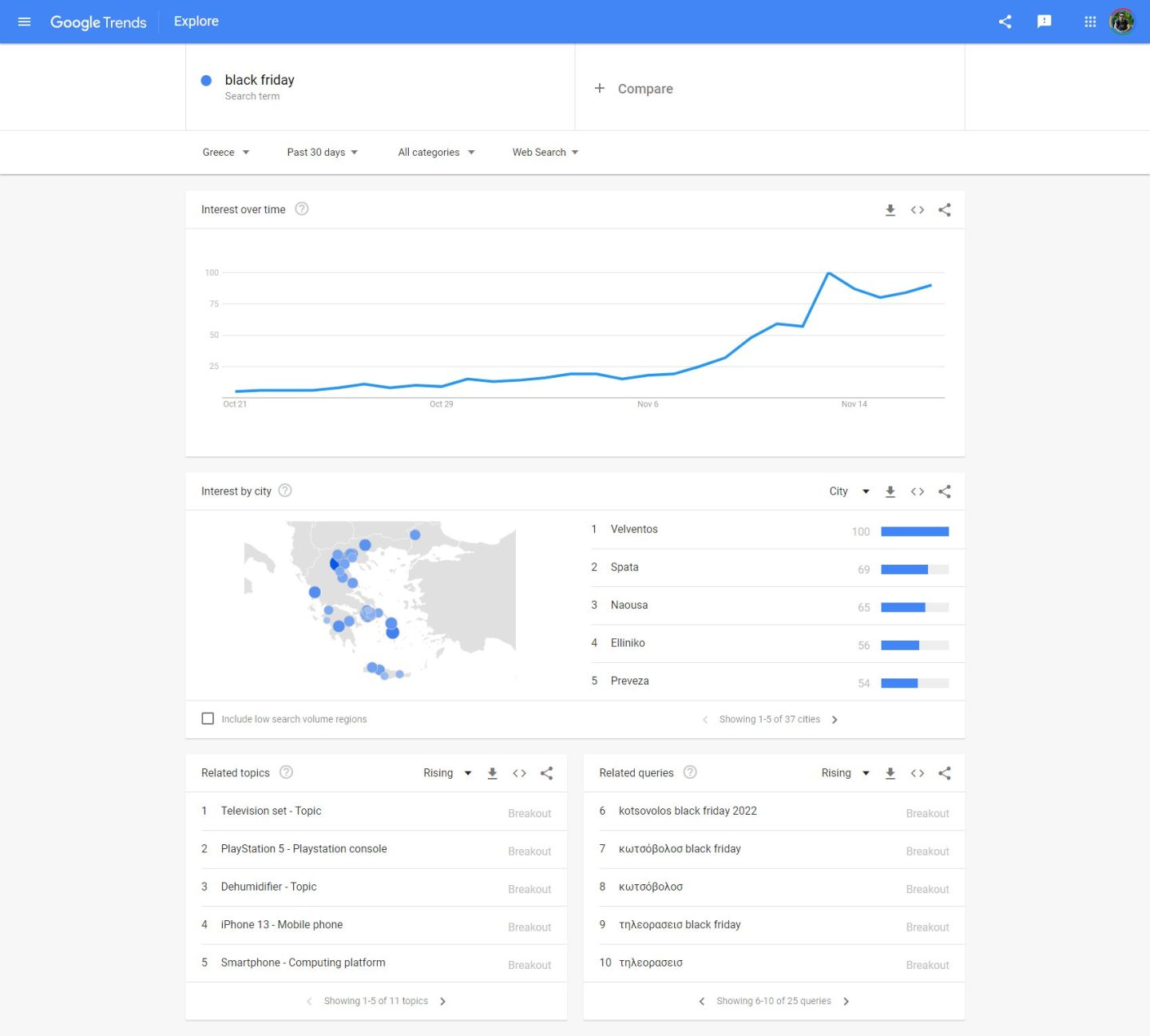Download Interest over time data as CSV
Image resolution: width=1150 pixels, height=1036 pixels.
pyautogui.click(x=890, y=210)
